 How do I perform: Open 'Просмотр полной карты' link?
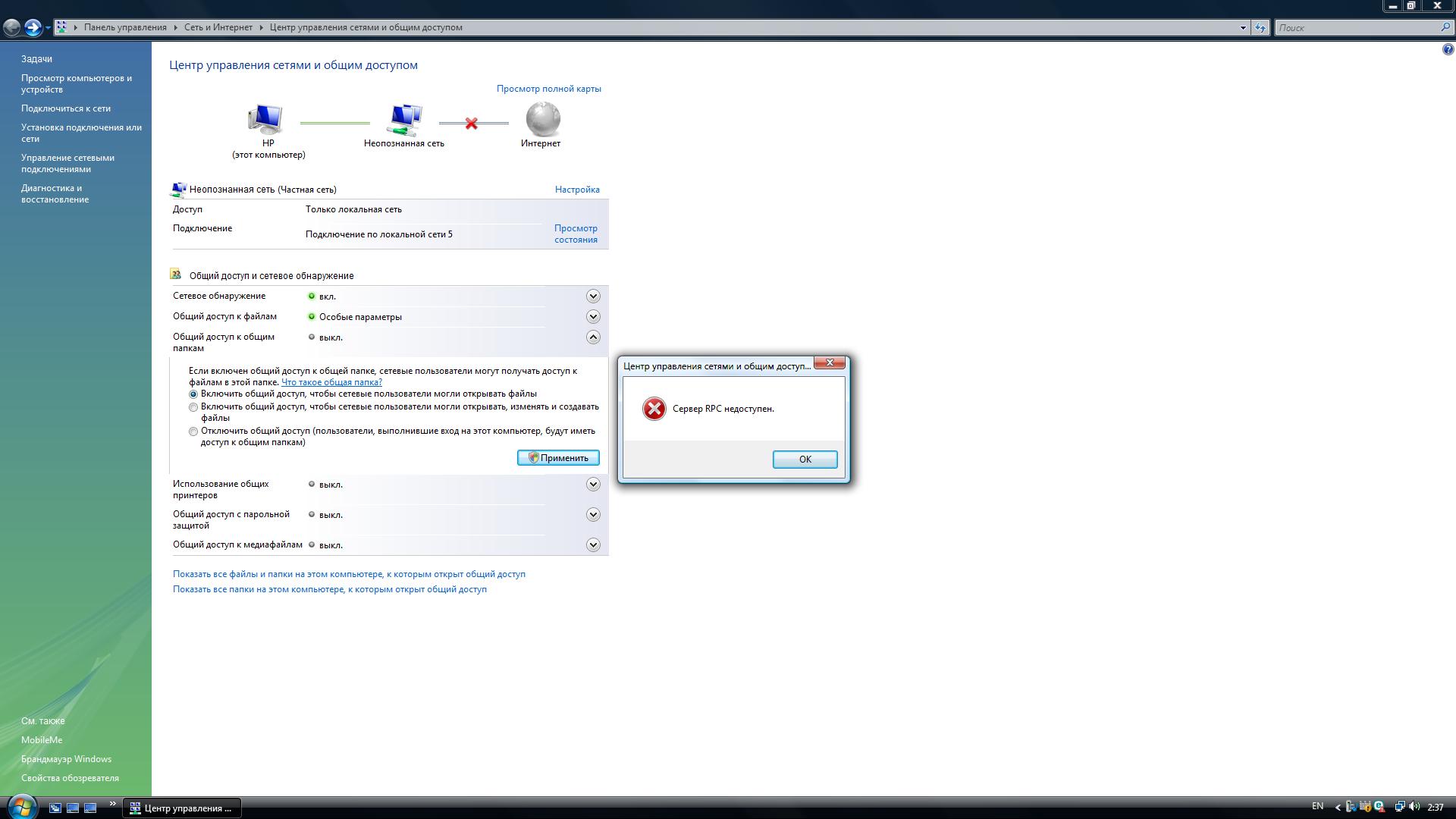click(548, 89)
